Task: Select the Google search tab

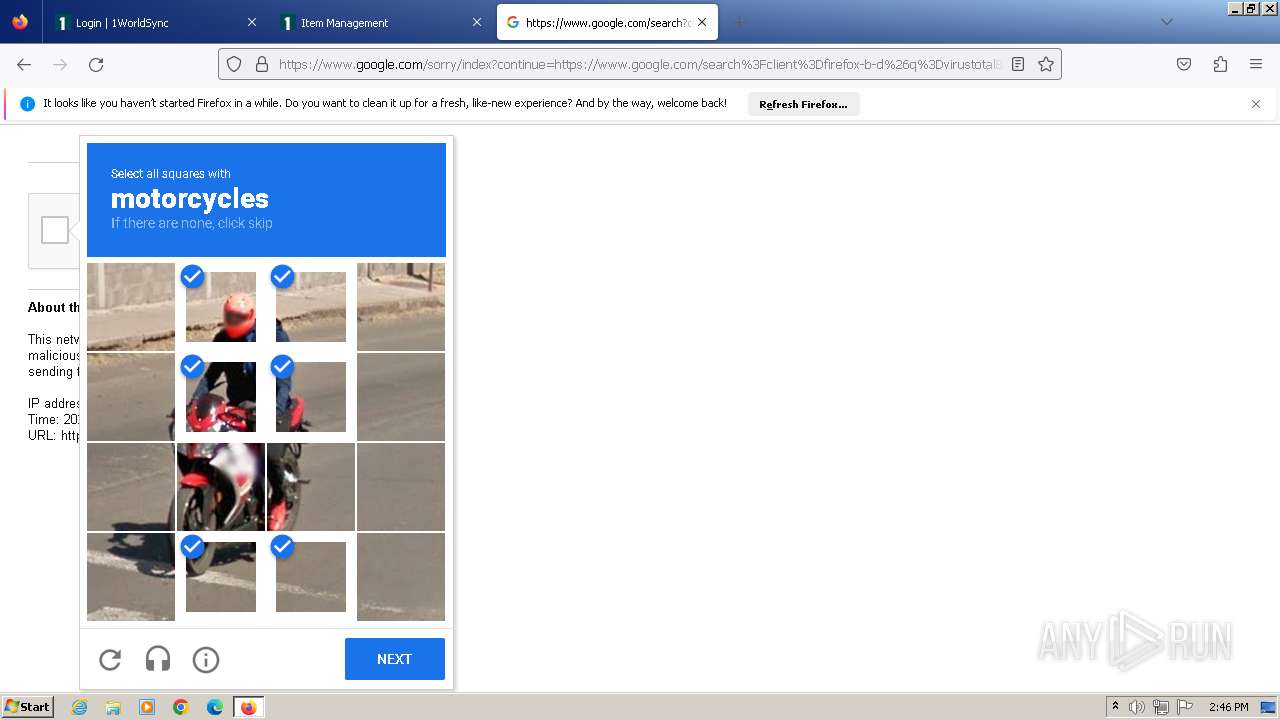Action: click(x=607, y=22)
